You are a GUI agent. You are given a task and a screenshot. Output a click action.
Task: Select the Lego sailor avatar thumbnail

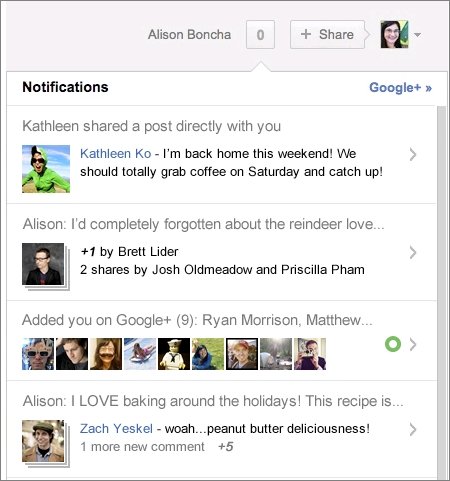click(x=174, y=354)
